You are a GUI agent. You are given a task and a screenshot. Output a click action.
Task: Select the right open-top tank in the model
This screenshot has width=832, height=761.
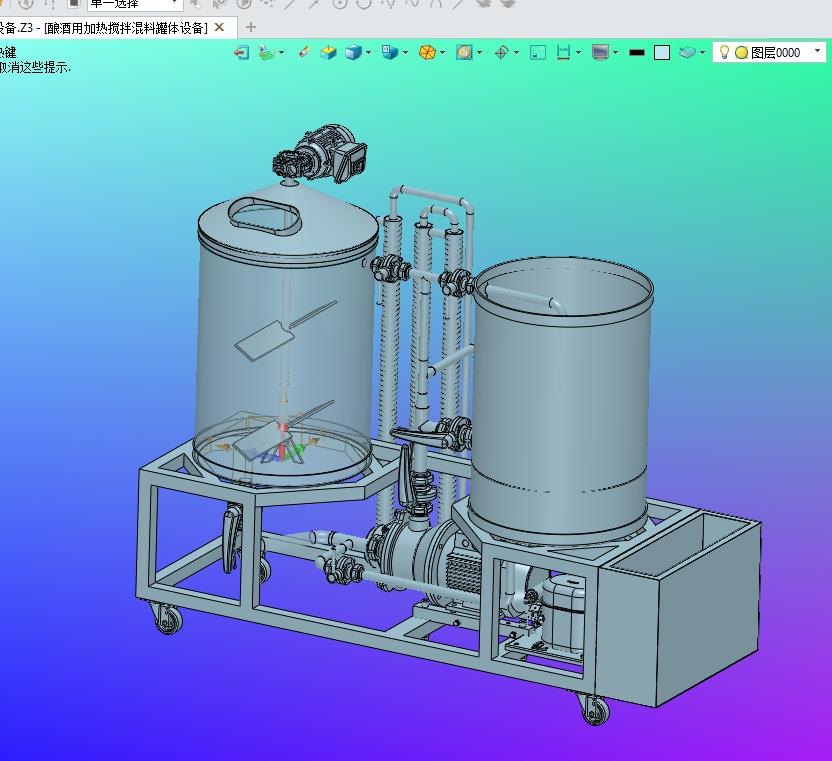click(560, 400)
